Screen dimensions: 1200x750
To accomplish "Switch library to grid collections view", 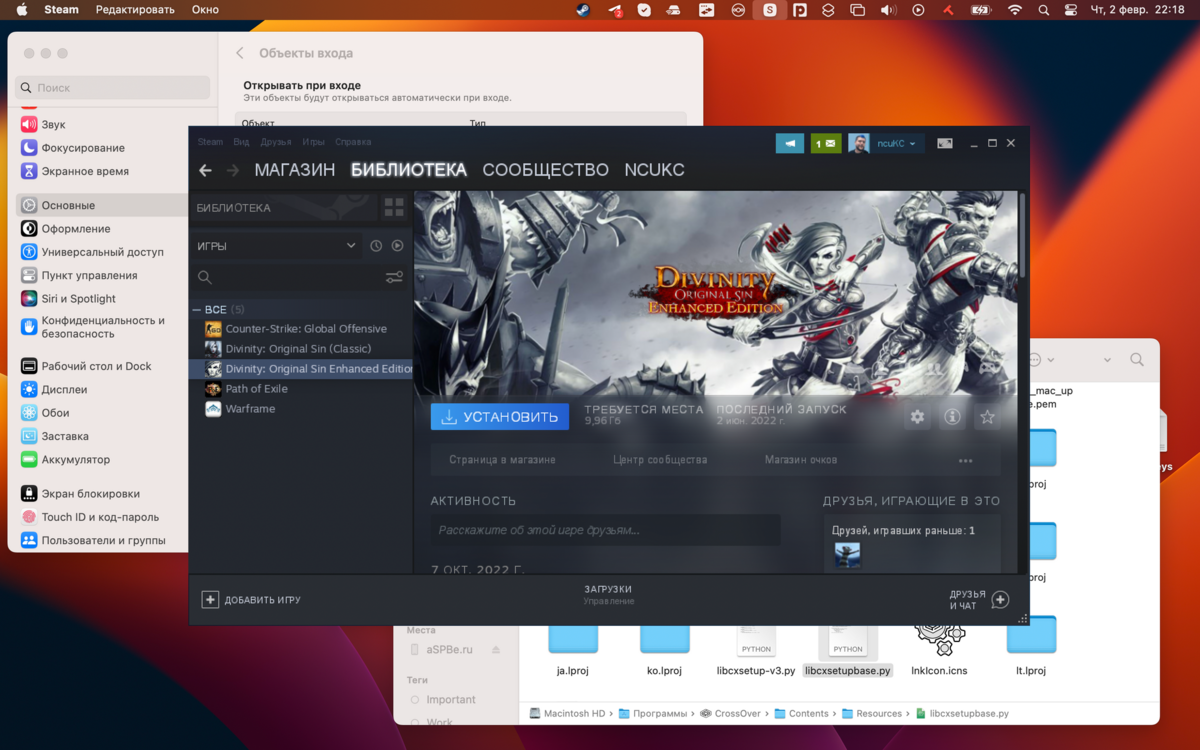I will coord(394,208).
